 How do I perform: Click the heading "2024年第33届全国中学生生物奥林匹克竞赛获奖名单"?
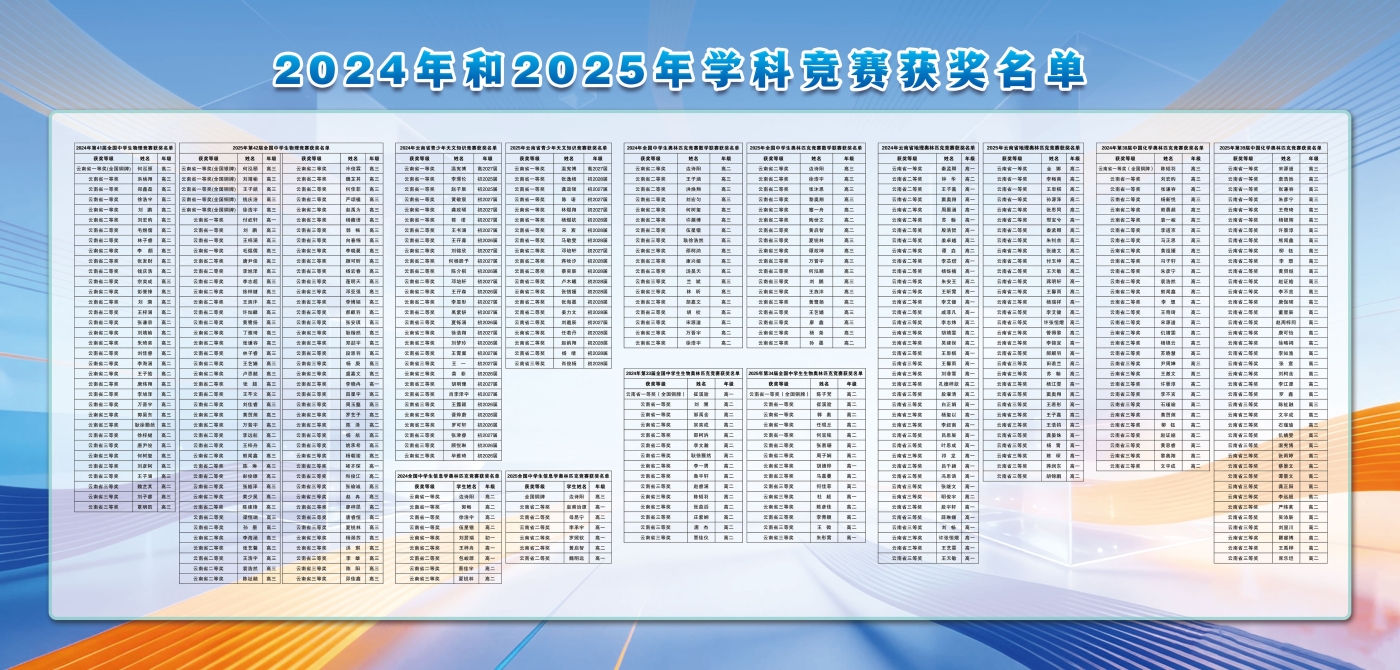[x=684, y=373]
